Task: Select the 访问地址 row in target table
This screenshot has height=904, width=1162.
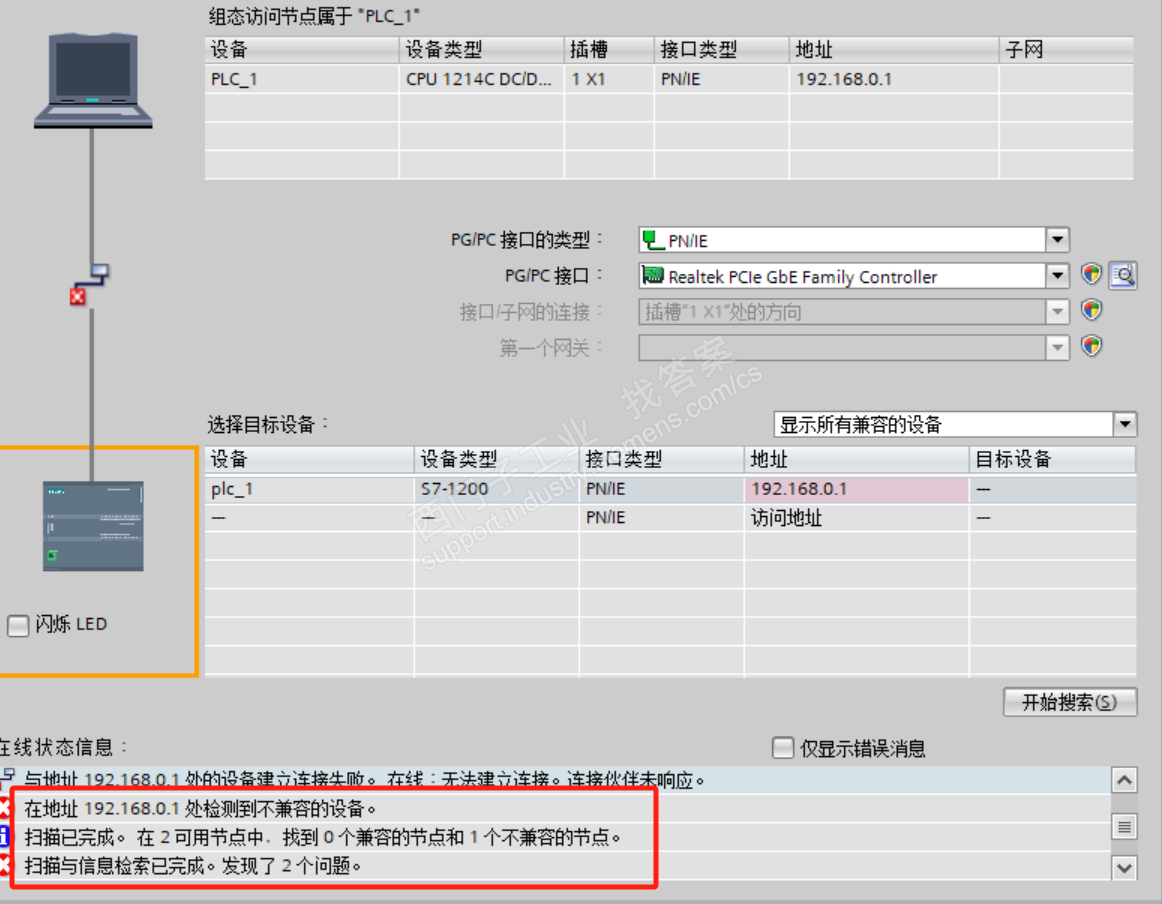Action: 670,517
